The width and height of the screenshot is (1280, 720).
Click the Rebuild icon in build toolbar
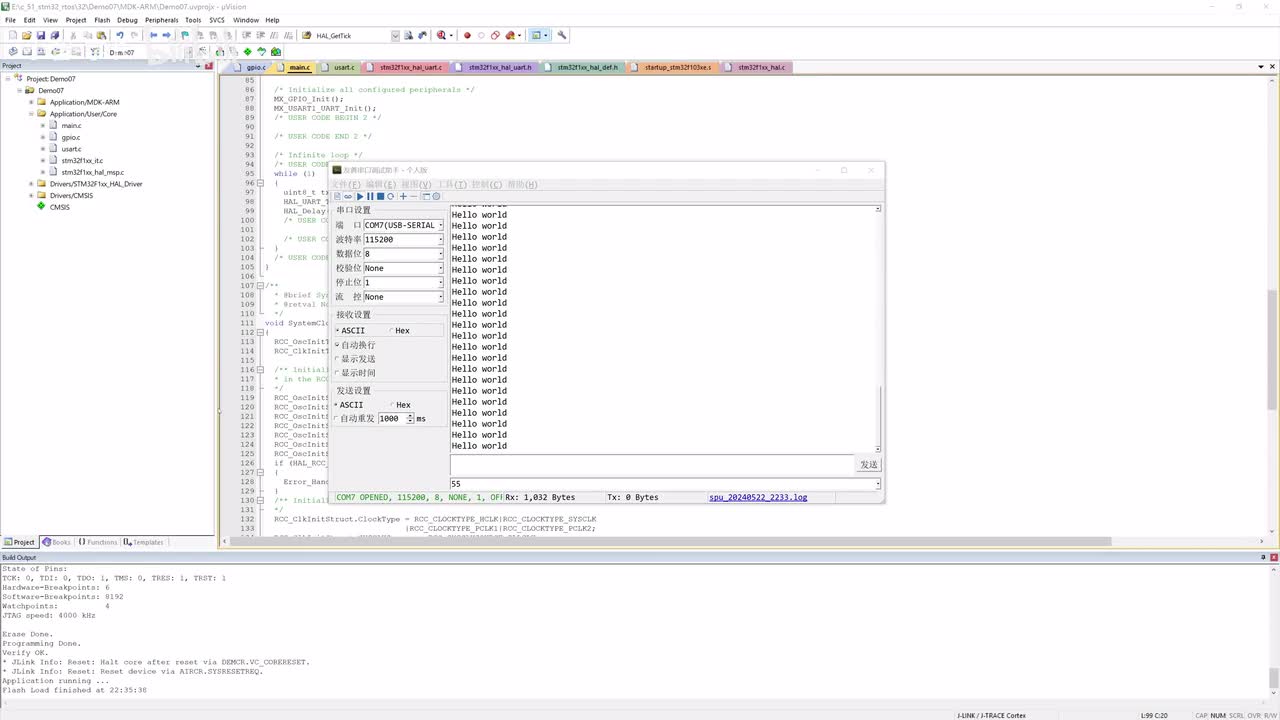(41, 51)
